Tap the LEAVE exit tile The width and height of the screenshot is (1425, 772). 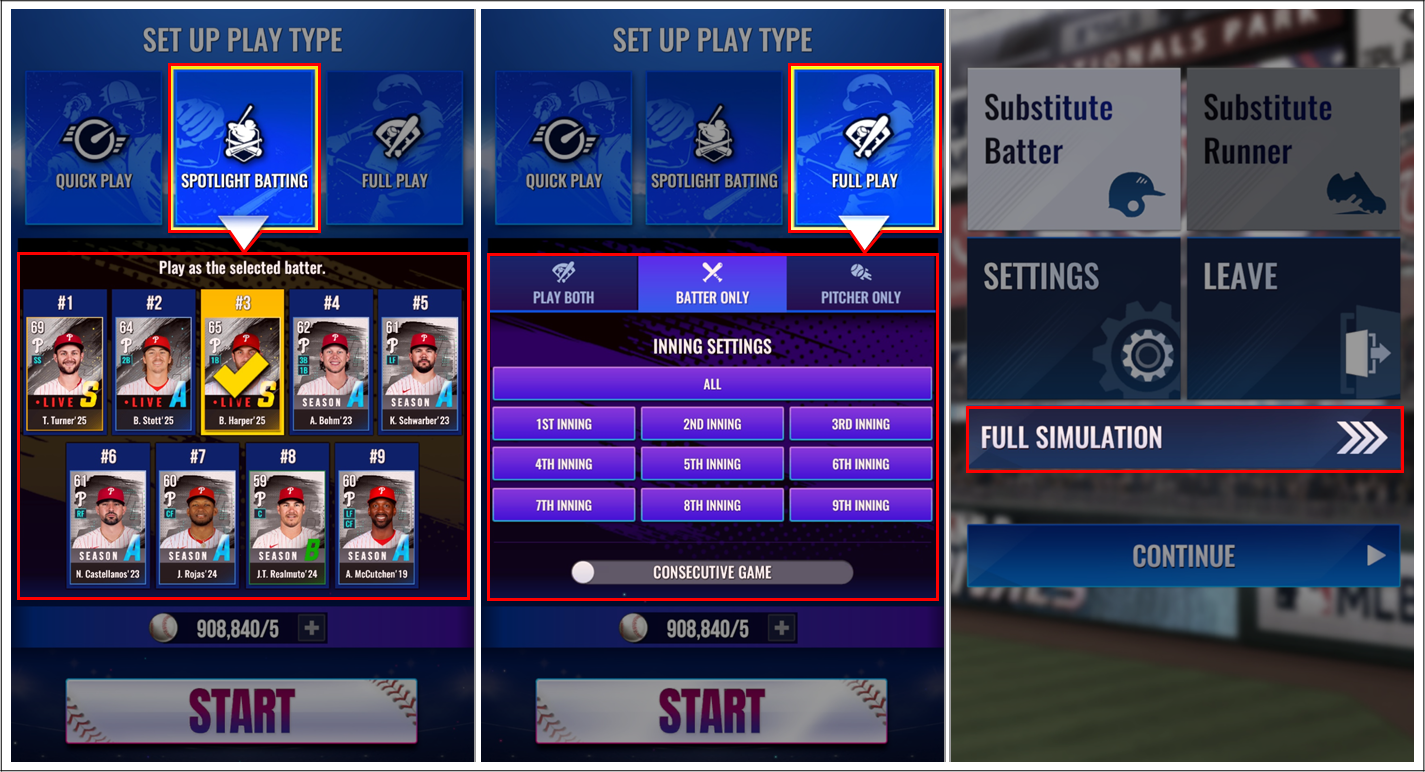(x=1293, y=318)
